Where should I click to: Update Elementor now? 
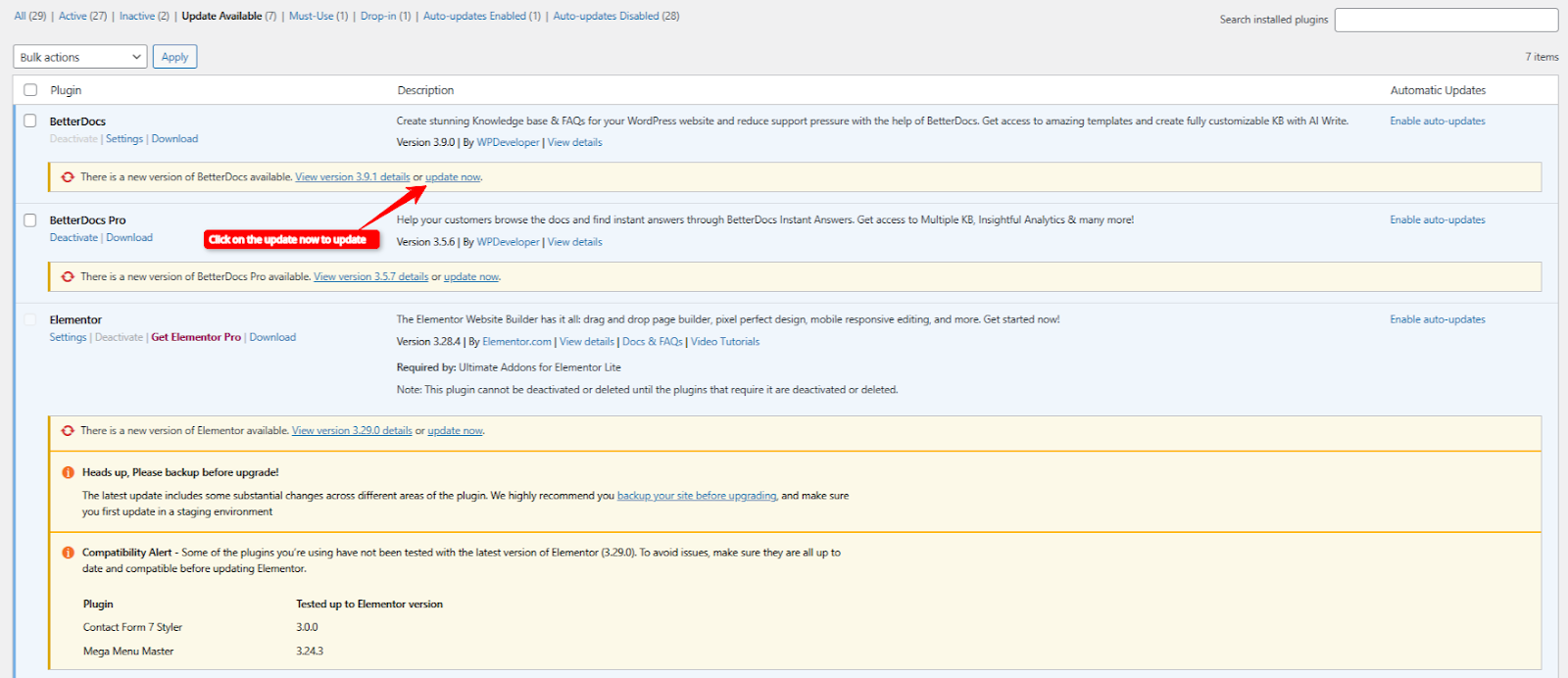coord(456,431)
